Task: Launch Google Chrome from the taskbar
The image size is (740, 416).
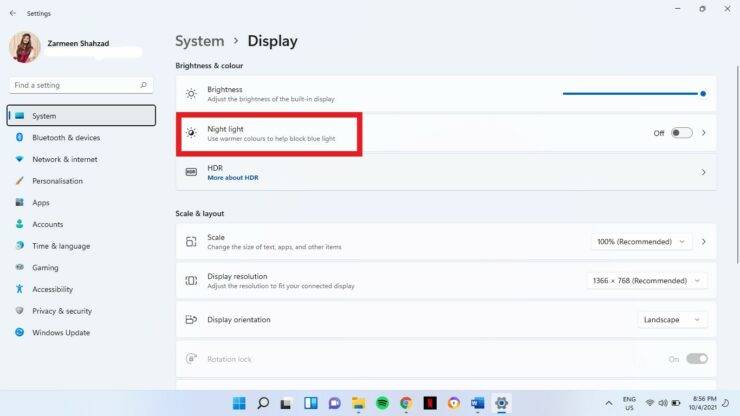Action: pyautogui.click(x=406, y=403)
